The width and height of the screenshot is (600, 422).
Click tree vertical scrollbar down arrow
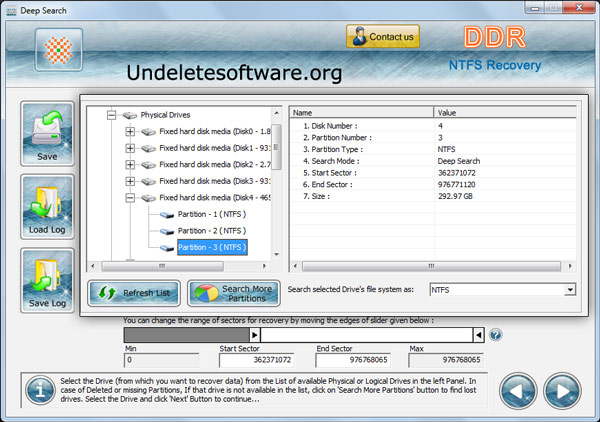(276, 254)
